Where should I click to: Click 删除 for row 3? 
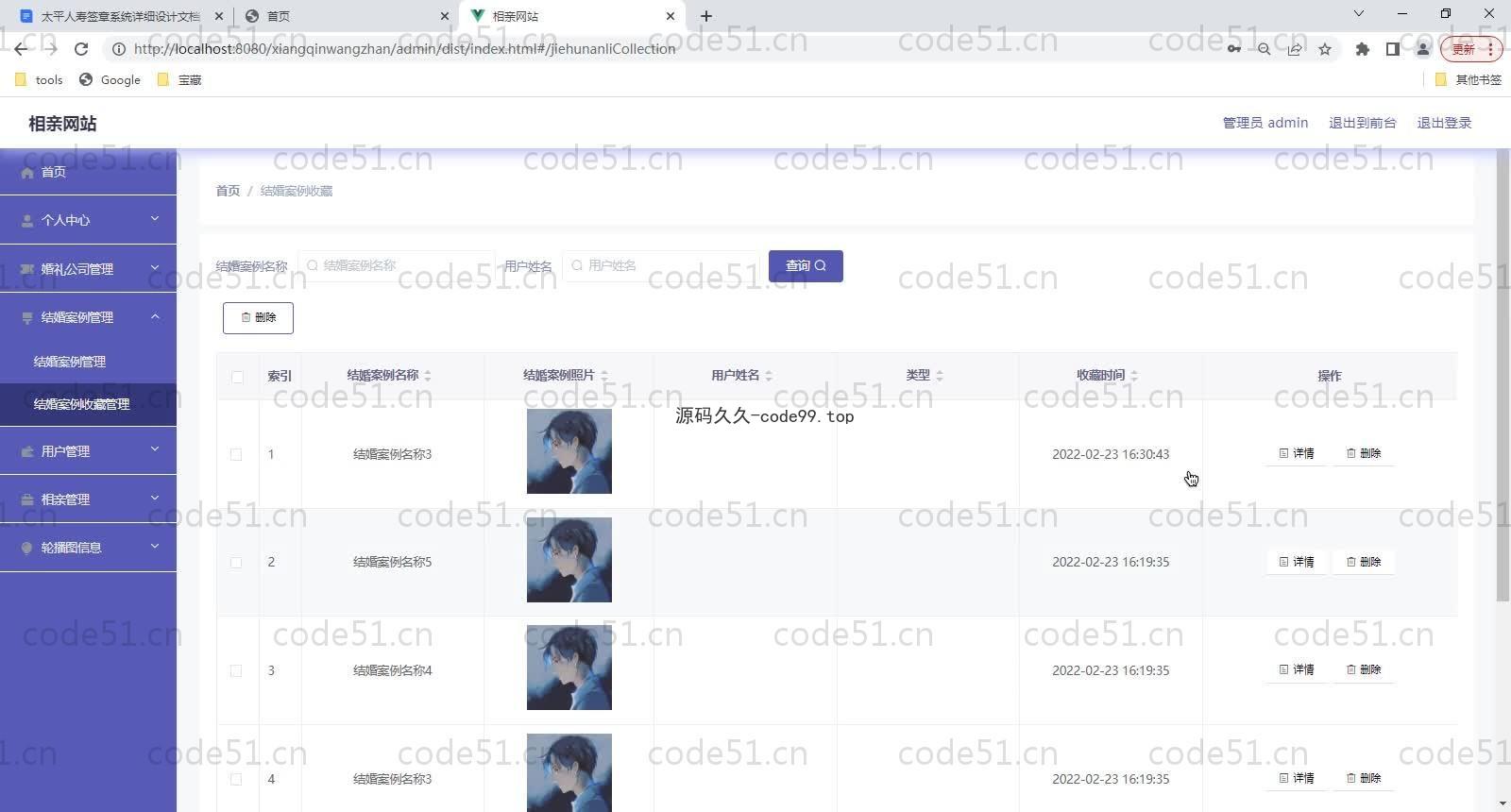pos(1364,669)
